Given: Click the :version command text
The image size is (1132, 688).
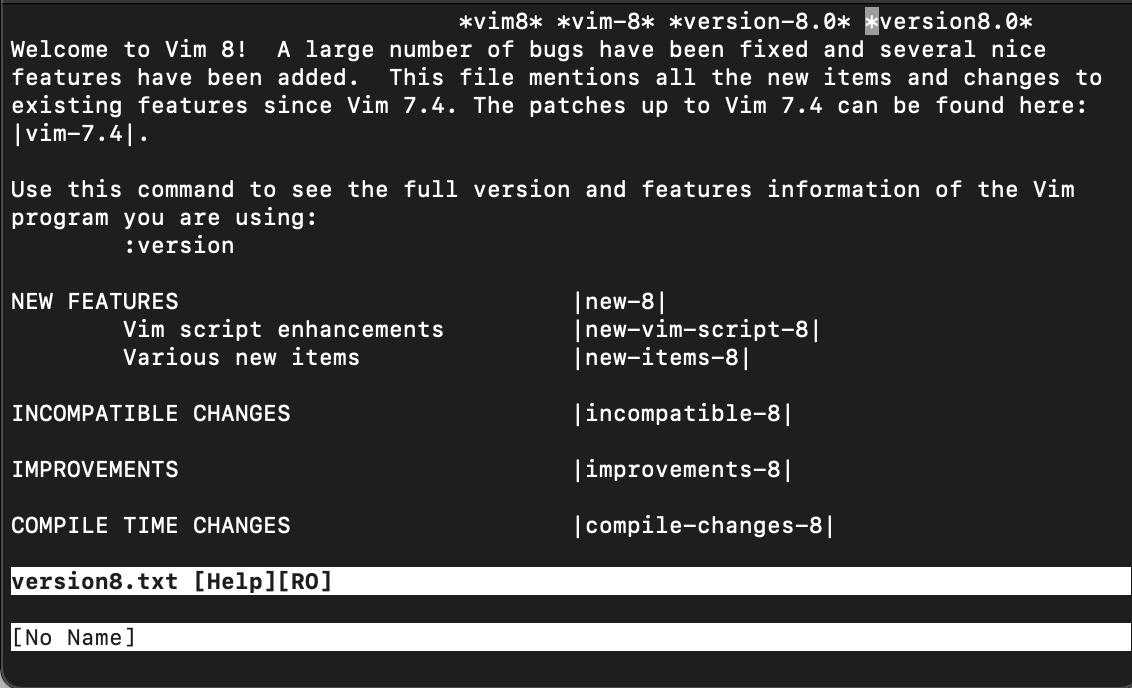Looking at the screenshot, I should pos(180,245).
